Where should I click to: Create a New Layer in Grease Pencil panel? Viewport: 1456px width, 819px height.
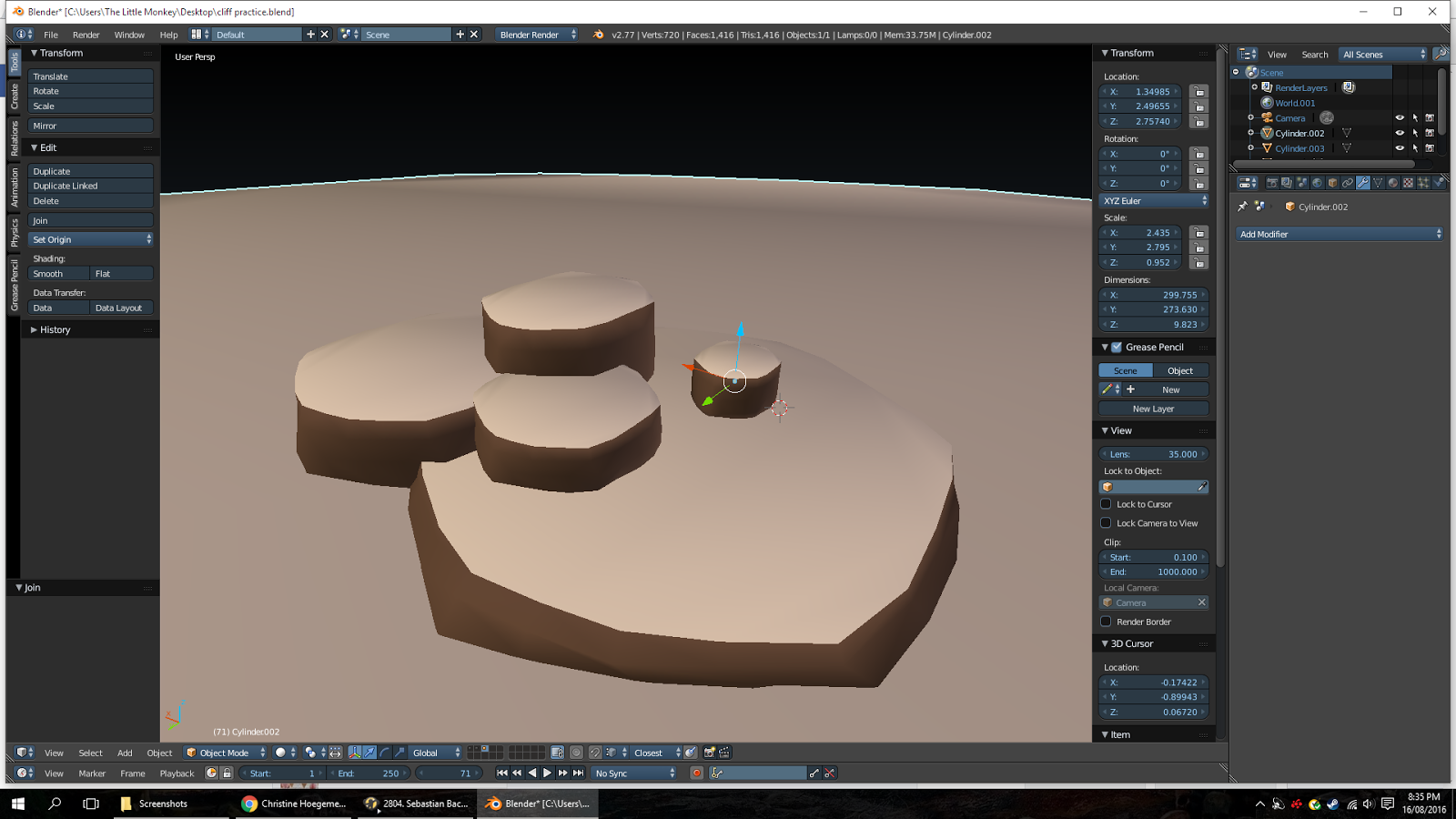(1153, 409)
